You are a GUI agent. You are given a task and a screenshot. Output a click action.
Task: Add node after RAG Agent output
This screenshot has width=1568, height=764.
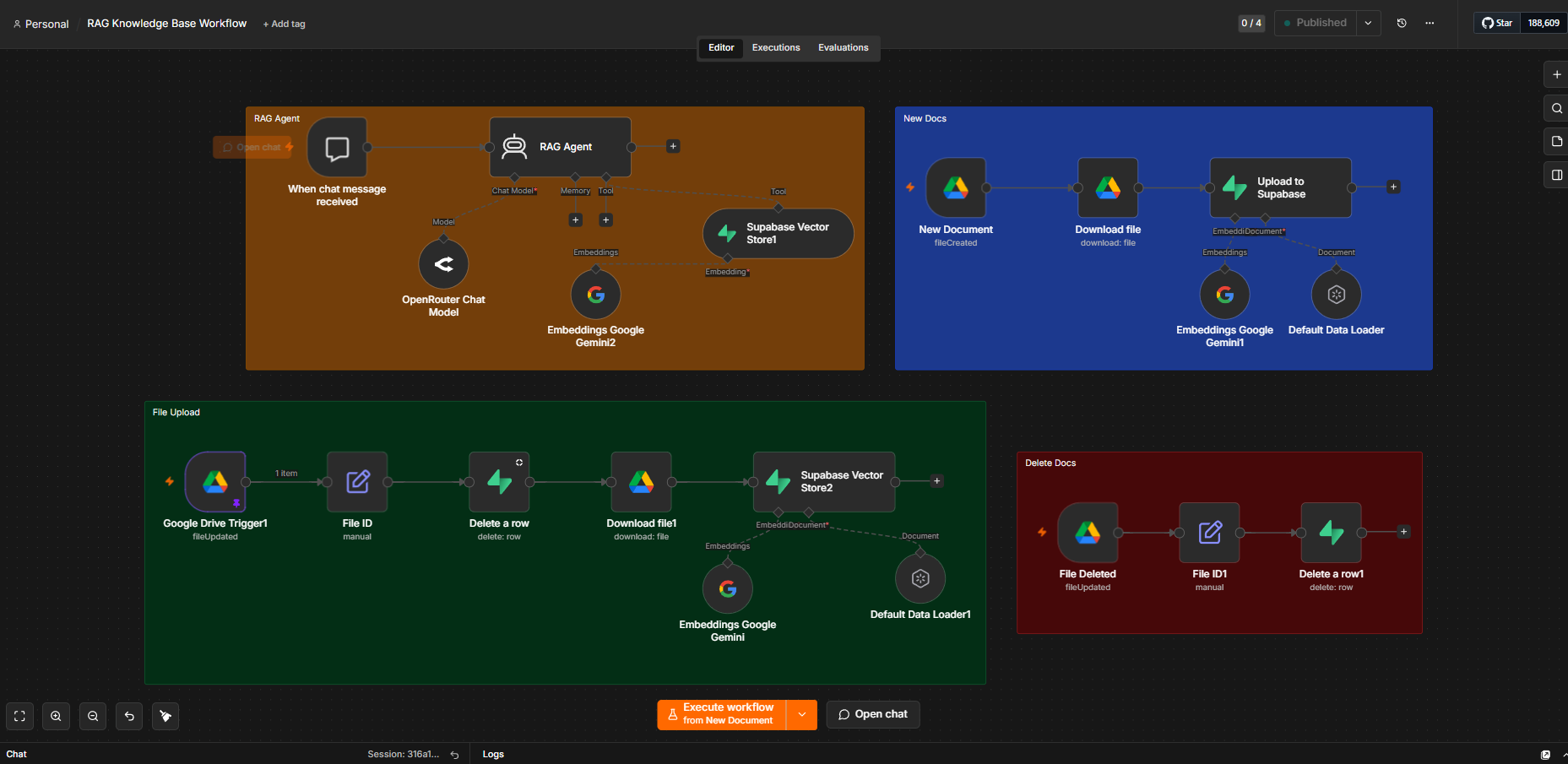coord(673,147)
